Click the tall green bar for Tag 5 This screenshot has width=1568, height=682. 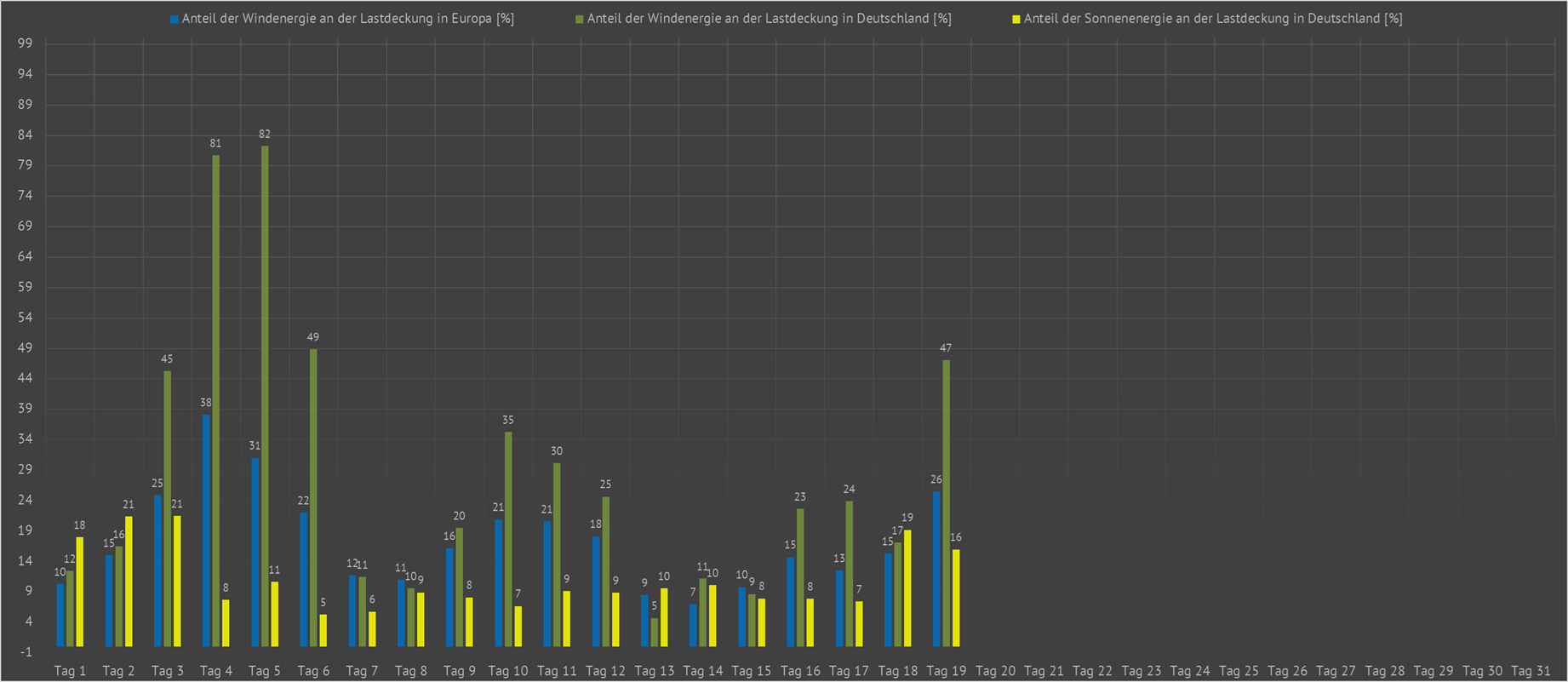(265, 396)
